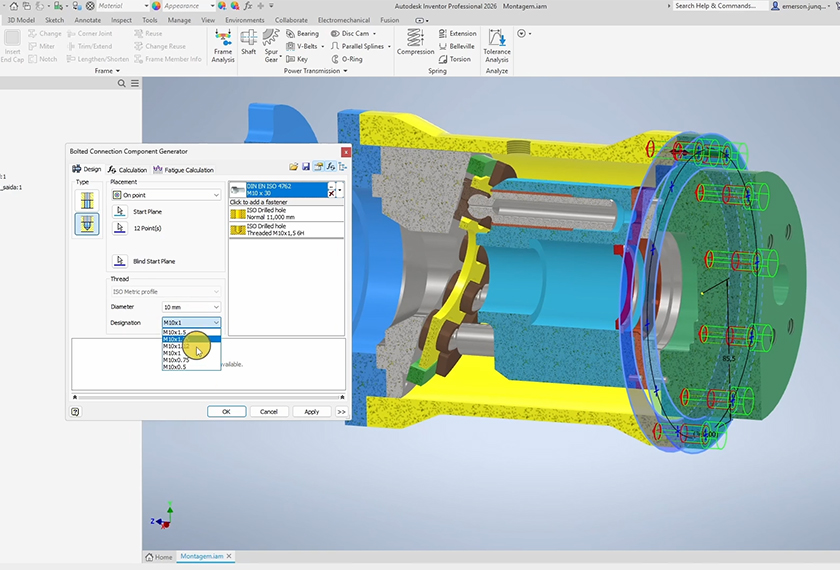Select the Through All connection type

(86, 200)
